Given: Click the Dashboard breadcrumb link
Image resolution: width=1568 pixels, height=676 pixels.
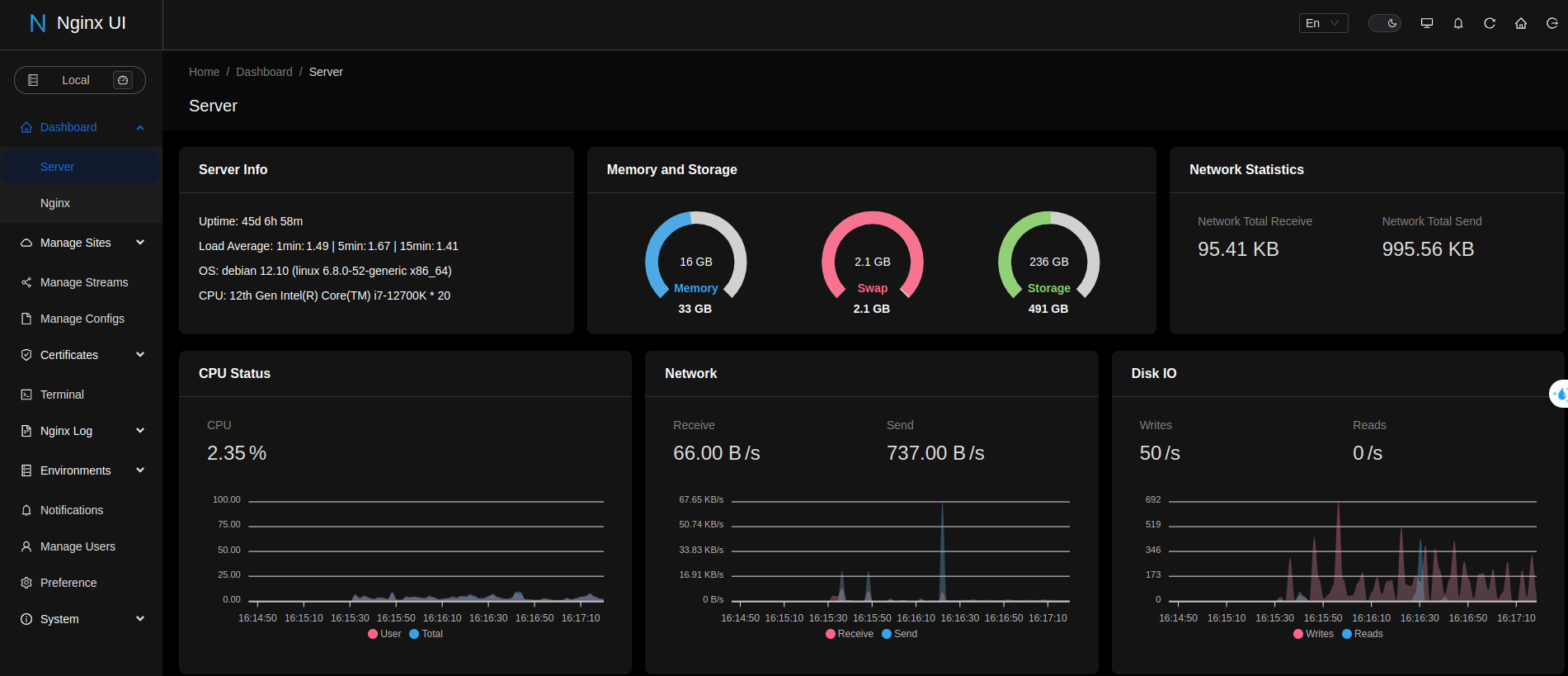Looking at the screenshot, I should 264,72.
